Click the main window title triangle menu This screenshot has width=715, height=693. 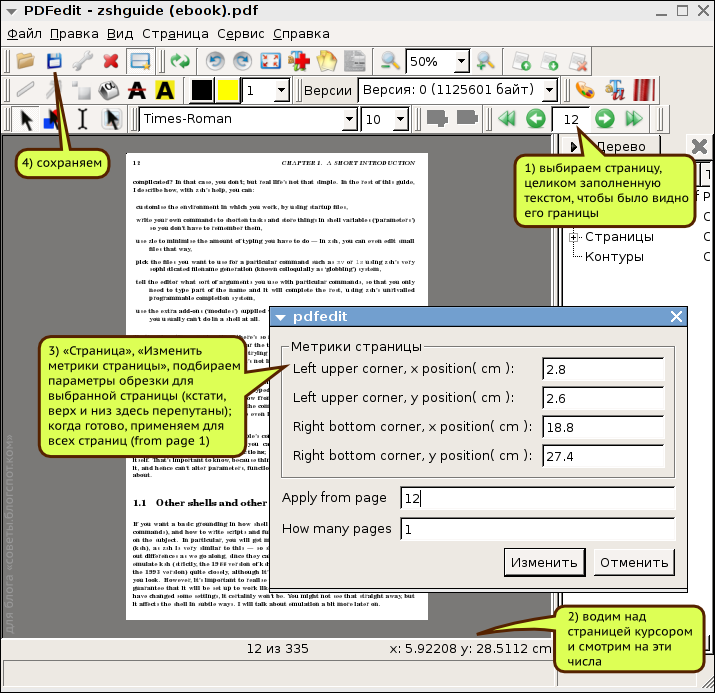pyautogui.click(x=11, y=11)
